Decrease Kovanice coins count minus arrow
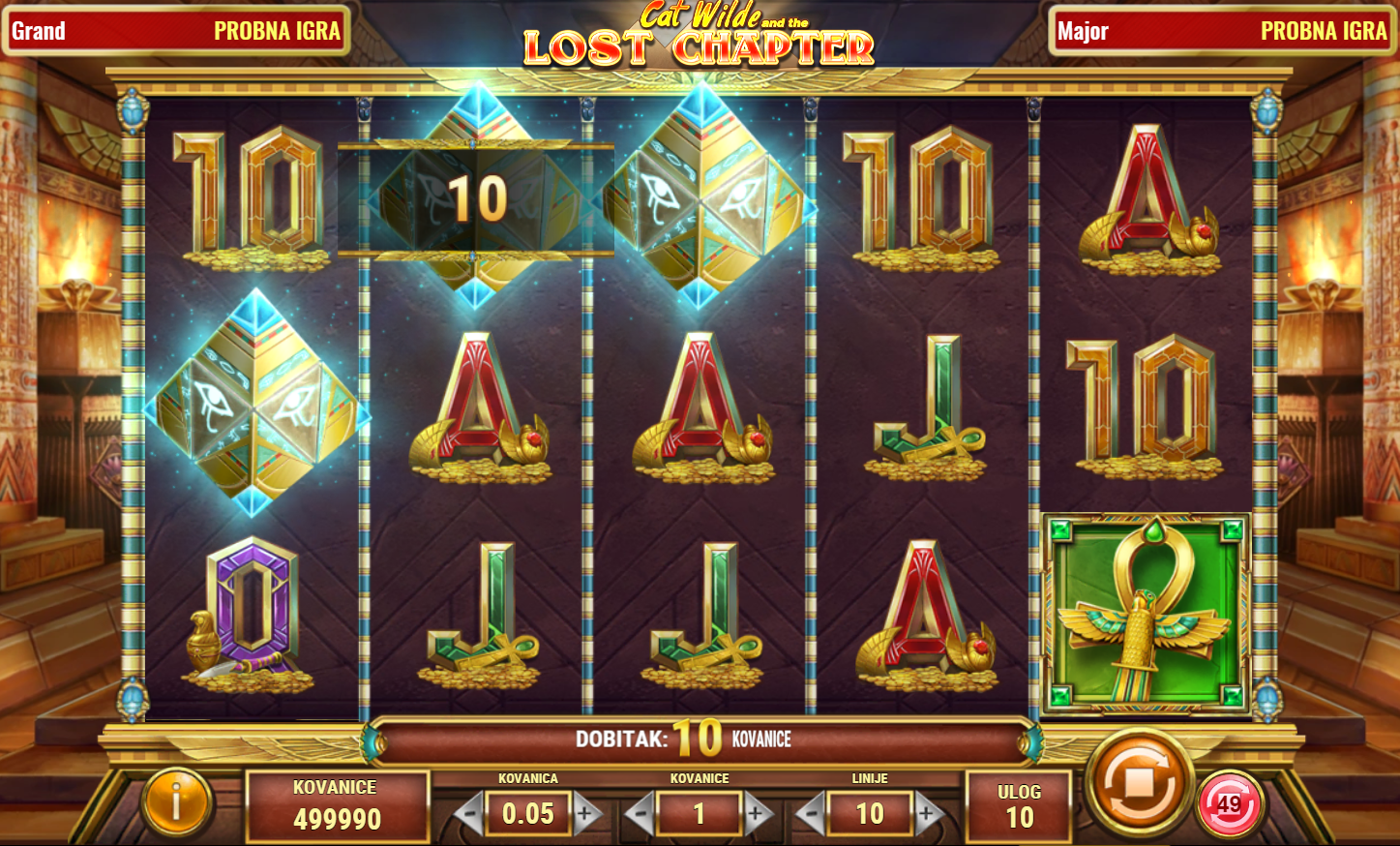This screenshot has width=1400, height=846. coord(640,813)
